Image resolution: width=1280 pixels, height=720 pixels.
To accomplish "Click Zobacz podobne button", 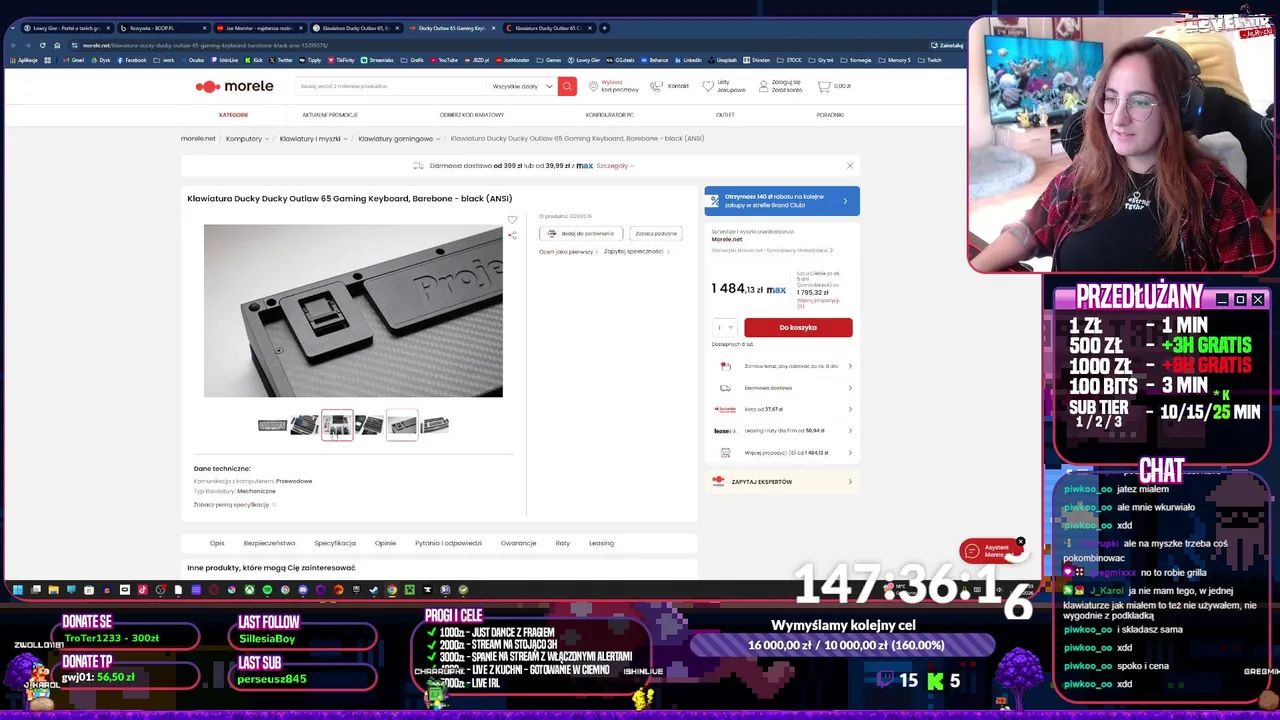I will point(656,234).
